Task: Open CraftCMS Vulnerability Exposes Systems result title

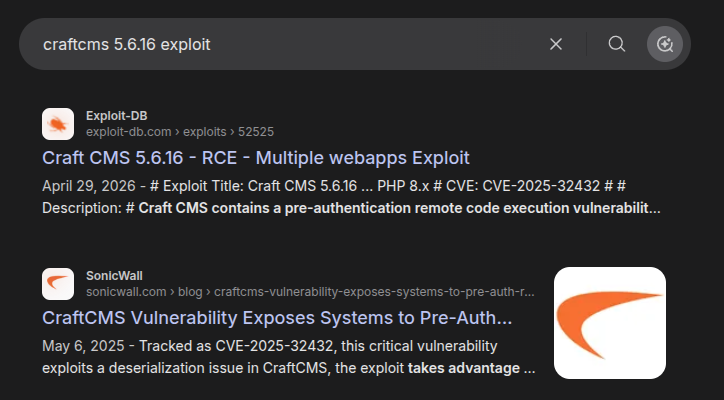Action: (x=277, y=318)
